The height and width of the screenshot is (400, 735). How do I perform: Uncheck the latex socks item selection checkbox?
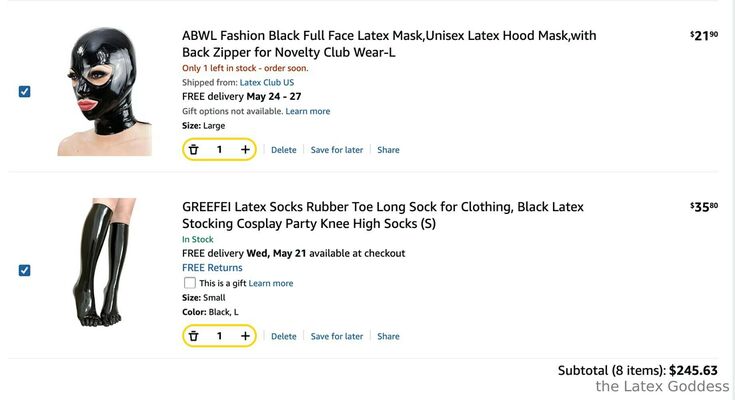click(24, 270)
